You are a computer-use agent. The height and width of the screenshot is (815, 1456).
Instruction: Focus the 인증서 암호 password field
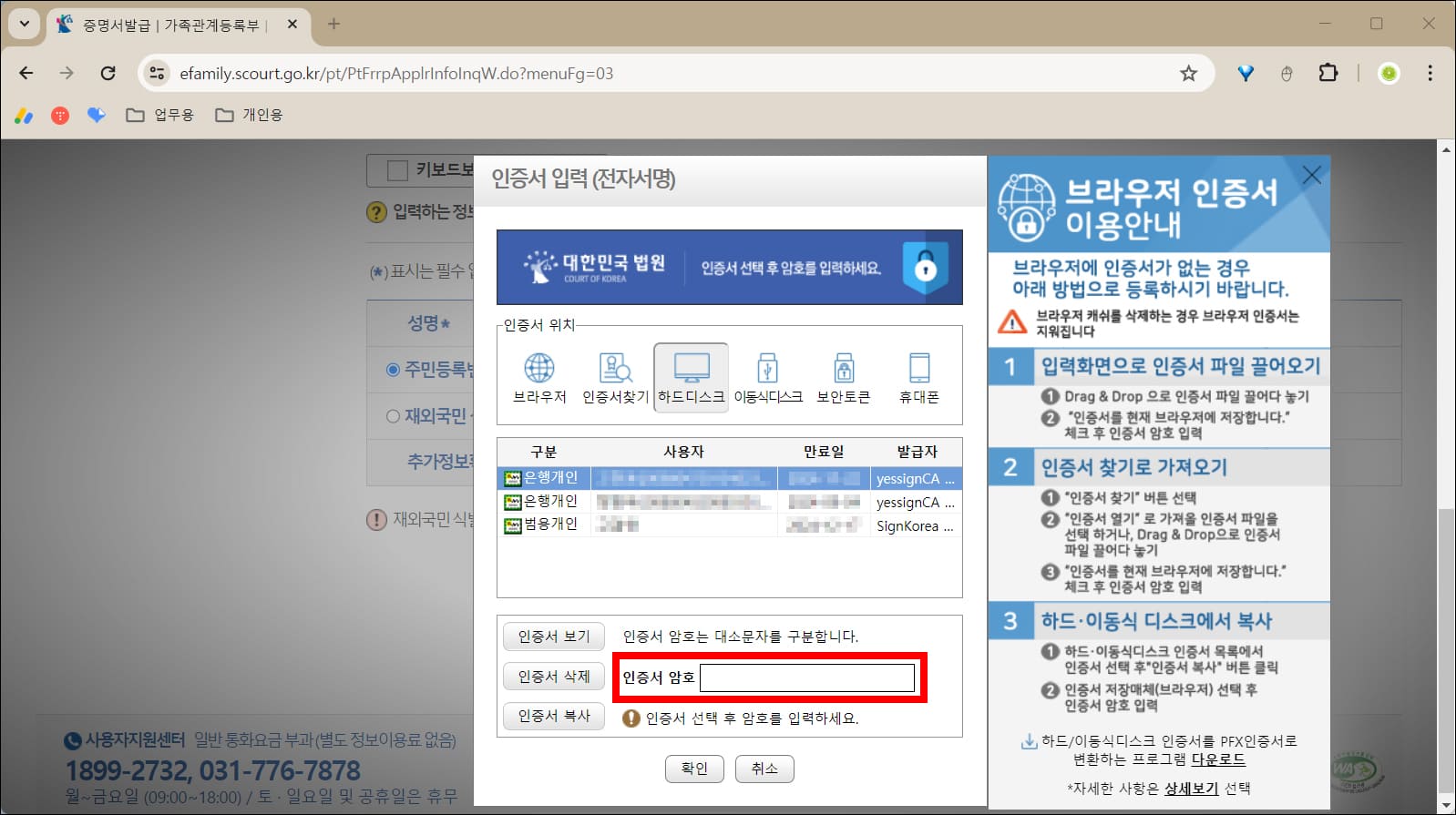pos(807,677)
